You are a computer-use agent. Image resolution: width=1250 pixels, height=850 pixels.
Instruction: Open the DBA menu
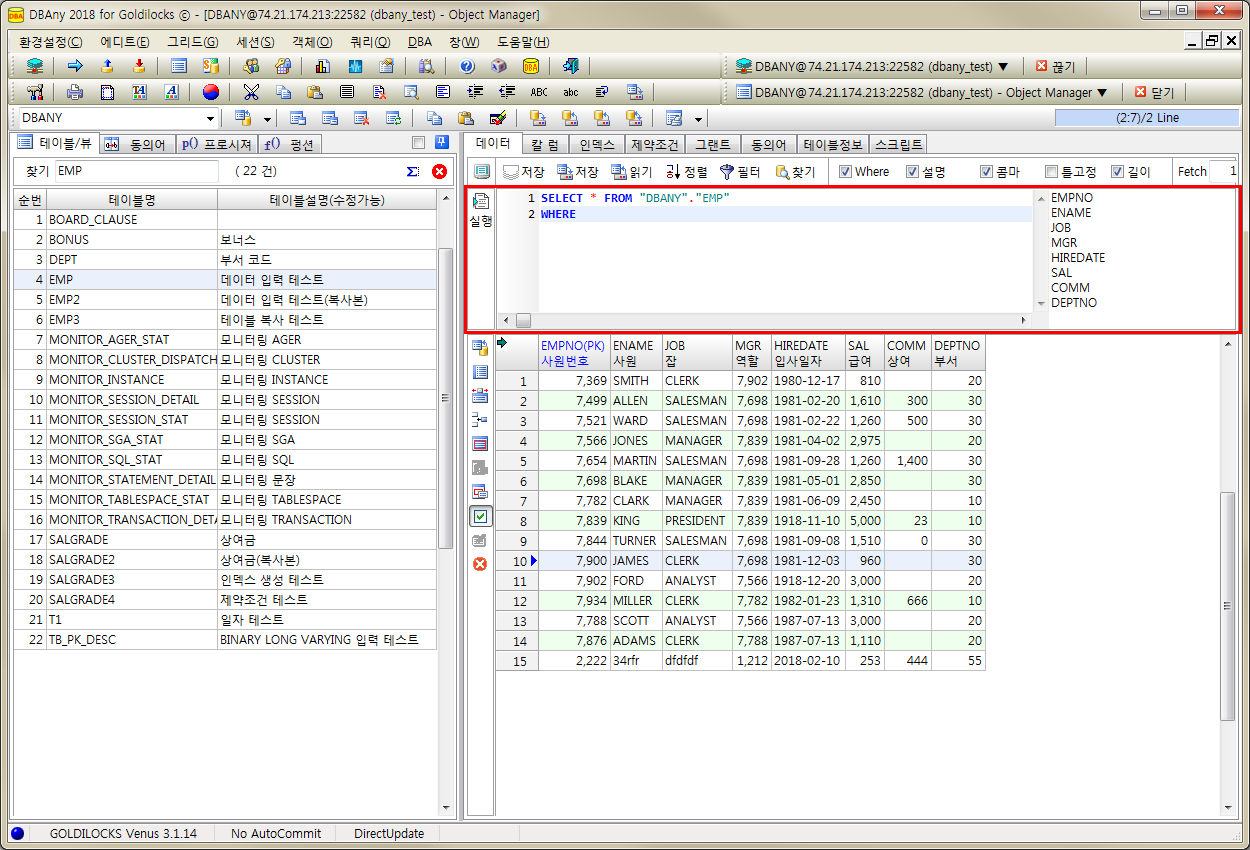(420, 42)
